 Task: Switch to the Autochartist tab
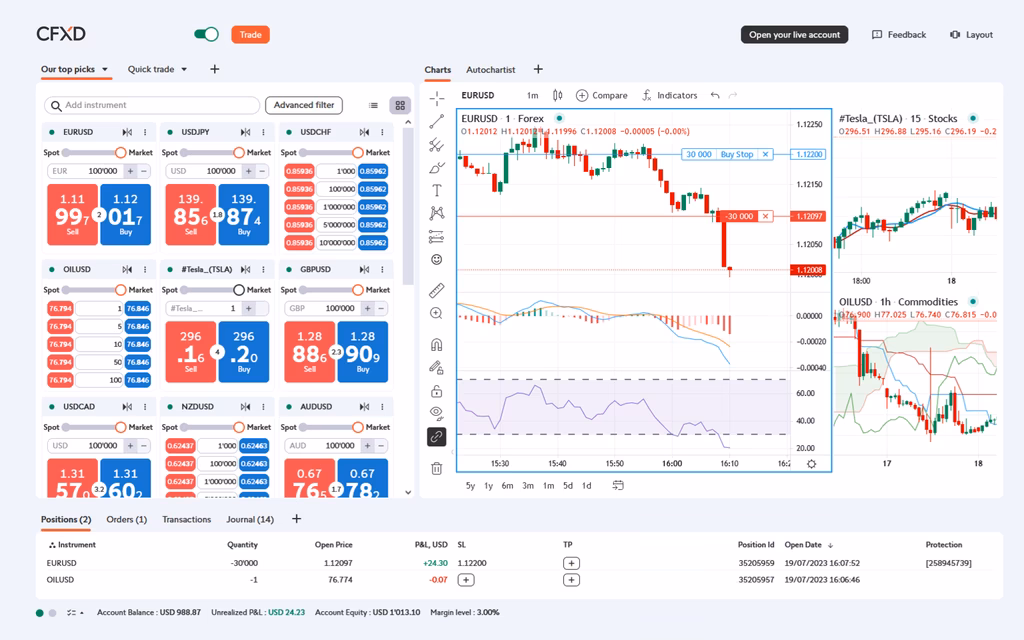(x=490, y=70)
